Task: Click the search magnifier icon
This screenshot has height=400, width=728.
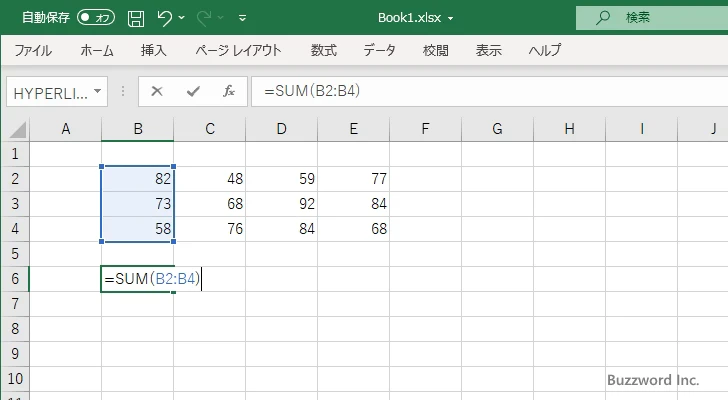Action: coord(603,18)
